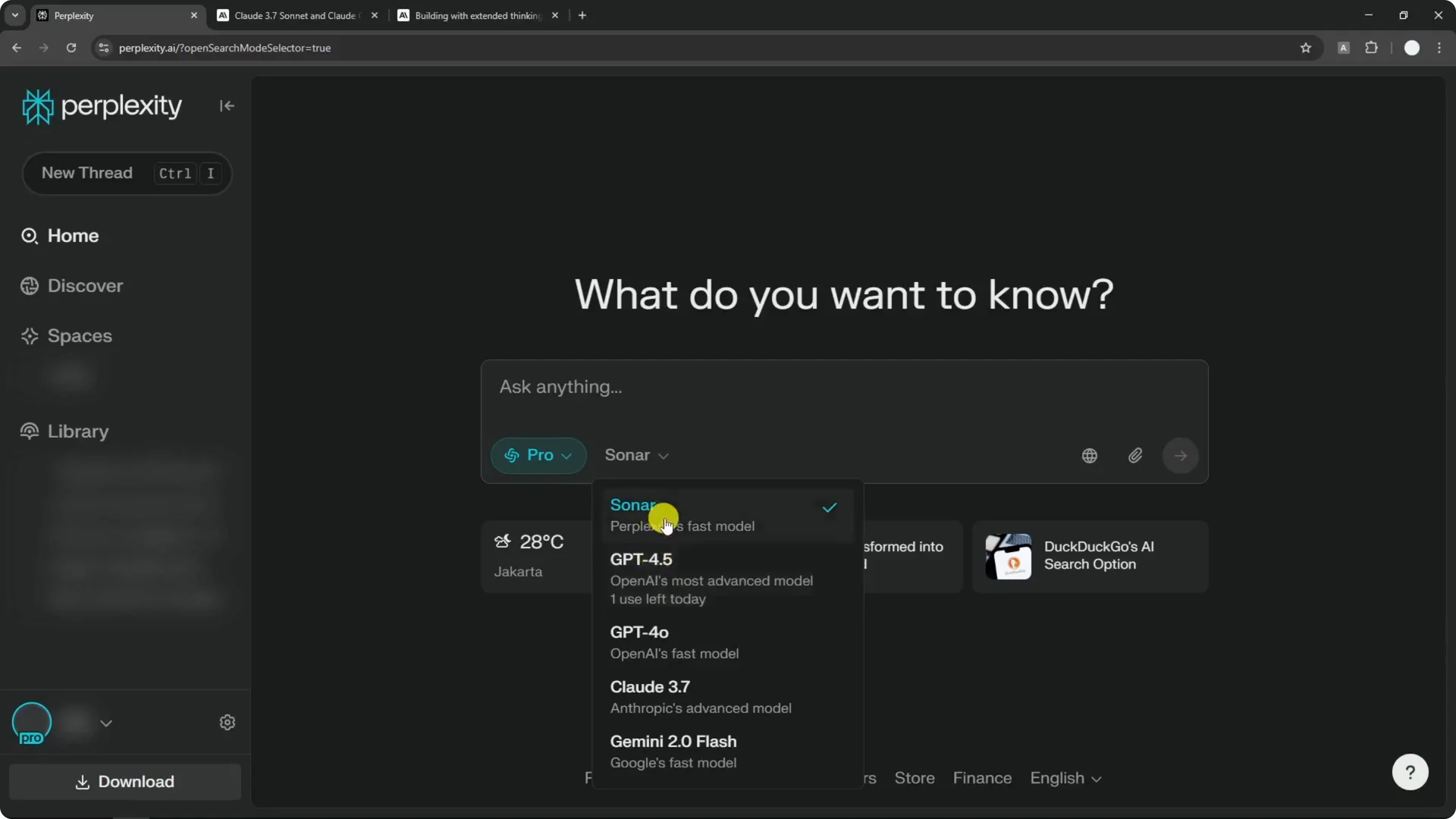Click the Perplexity logo
This screenshot has width=1456, height=819.
(x=102, y=106)
